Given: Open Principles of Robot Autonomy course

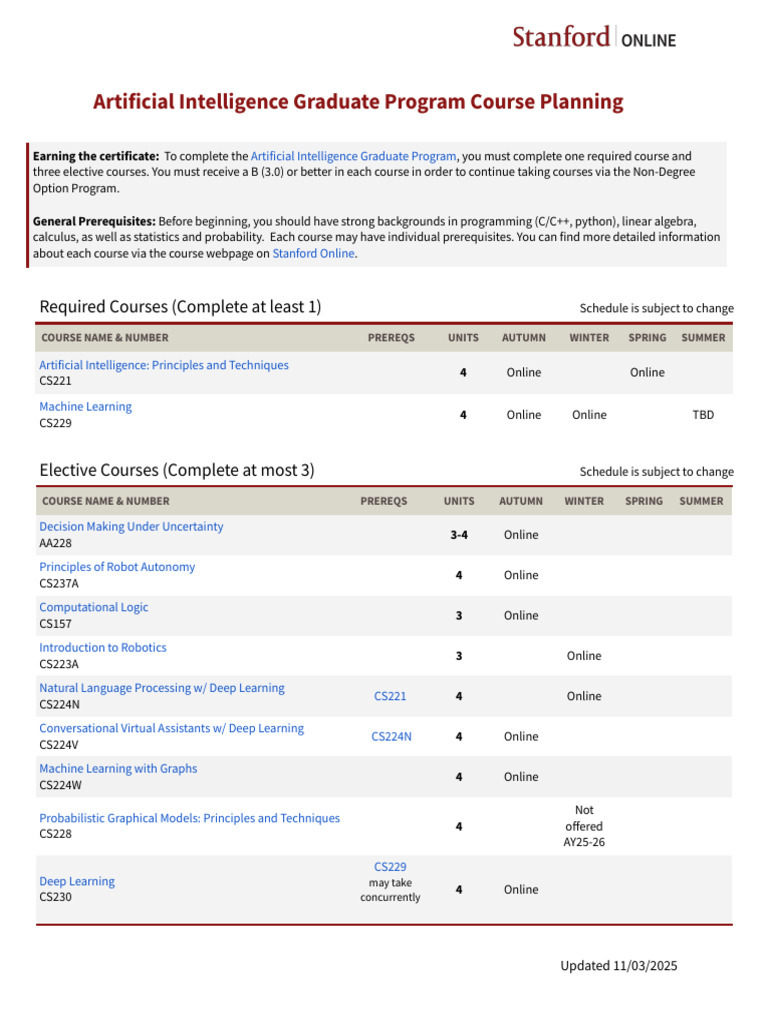Looking at the screenshot, I should click(117, 567).
